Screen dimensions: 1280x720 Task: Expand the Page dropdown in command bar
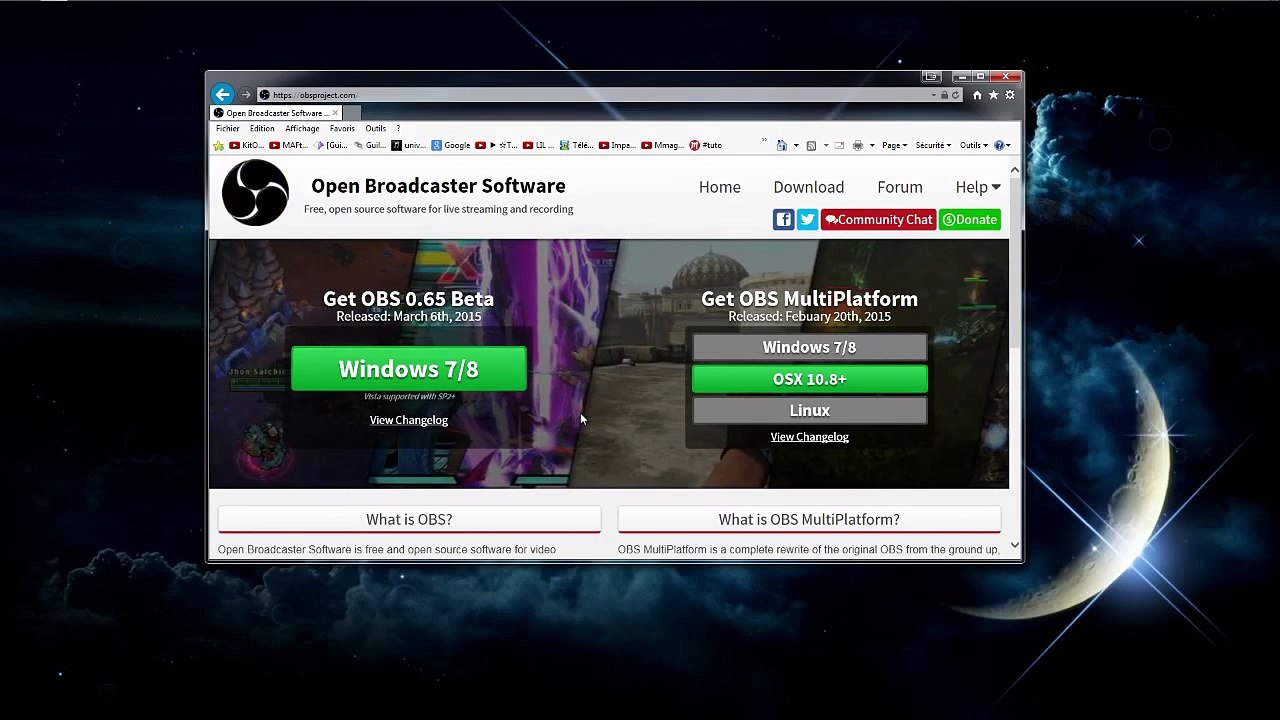point(894,145)
